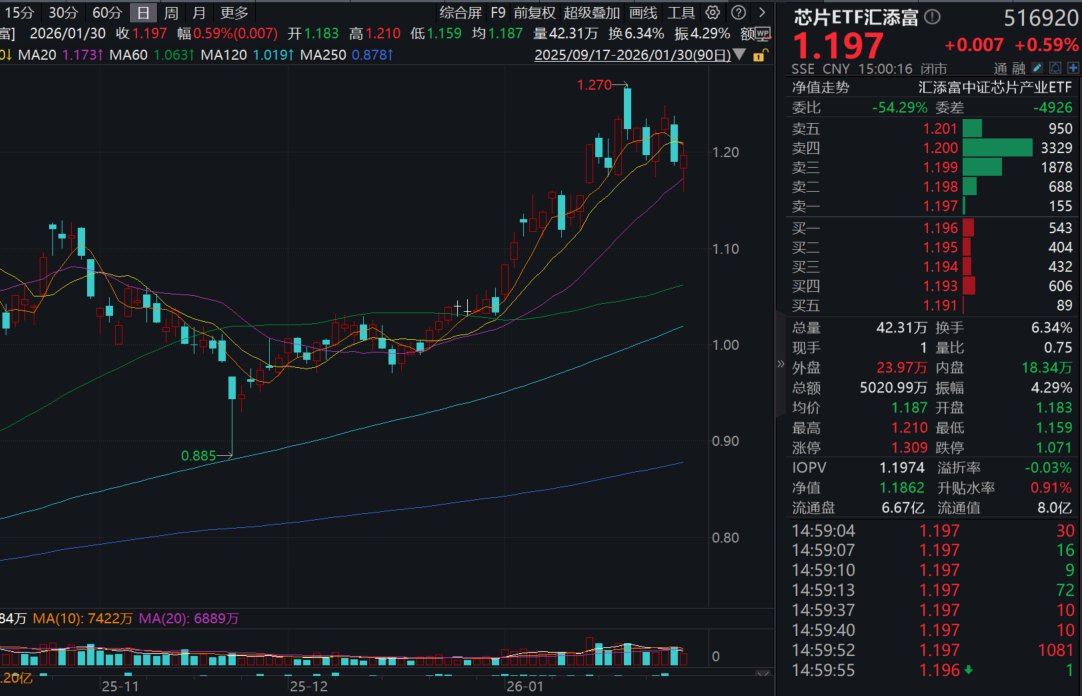
Task: Open the price alert bell icon
Action: tap(1054, 68)
